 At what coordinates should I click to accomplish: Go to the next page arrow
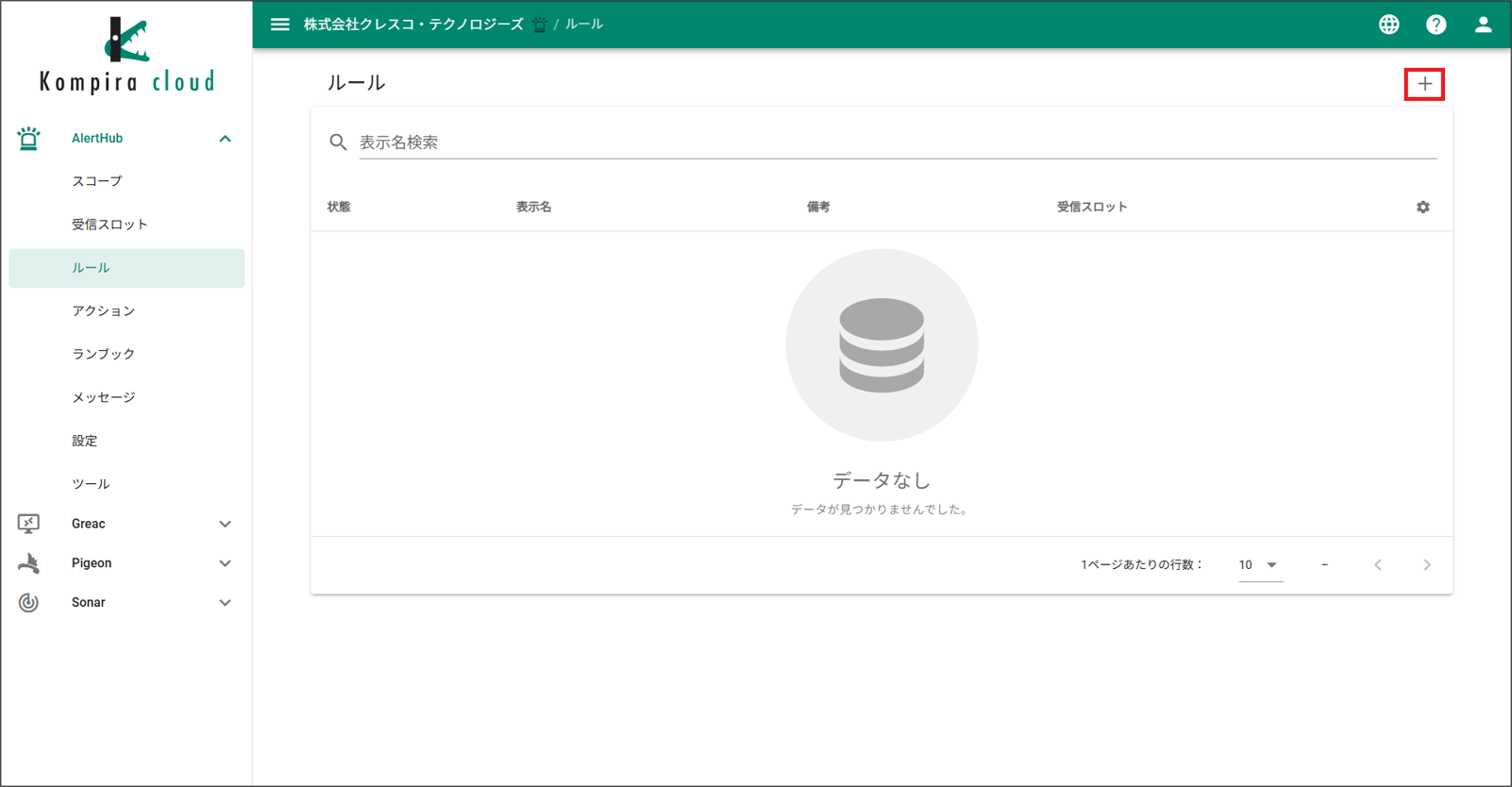coord(1426,565)
